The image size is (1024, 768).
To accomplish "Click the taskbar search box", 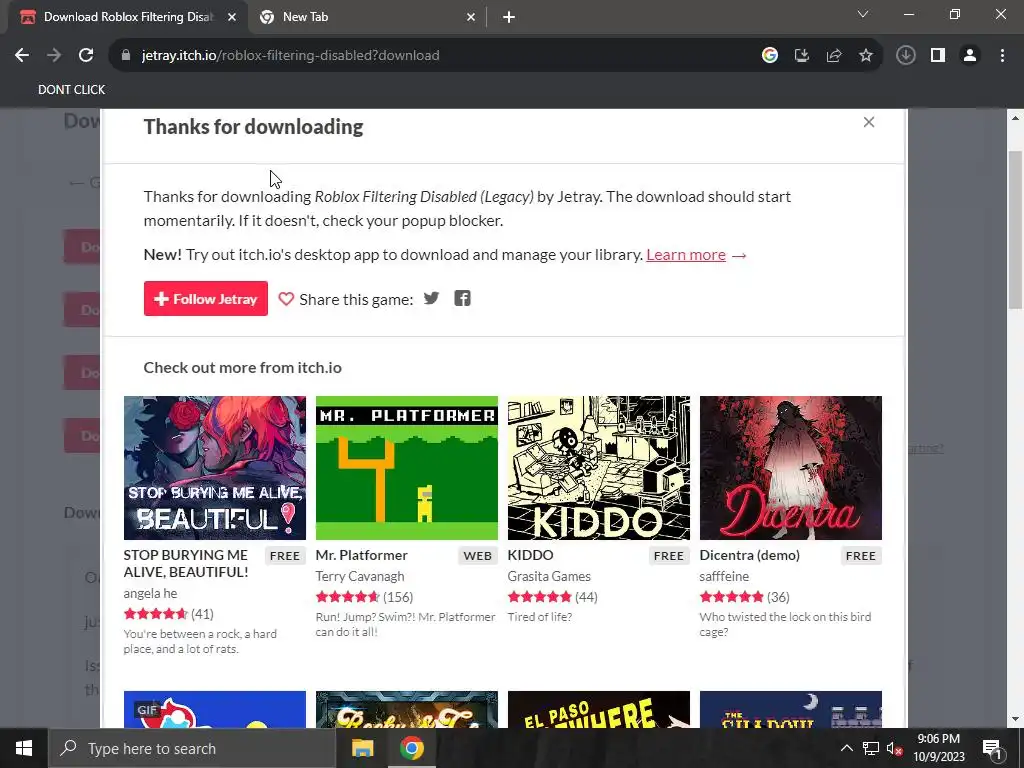I will (192, 748).
